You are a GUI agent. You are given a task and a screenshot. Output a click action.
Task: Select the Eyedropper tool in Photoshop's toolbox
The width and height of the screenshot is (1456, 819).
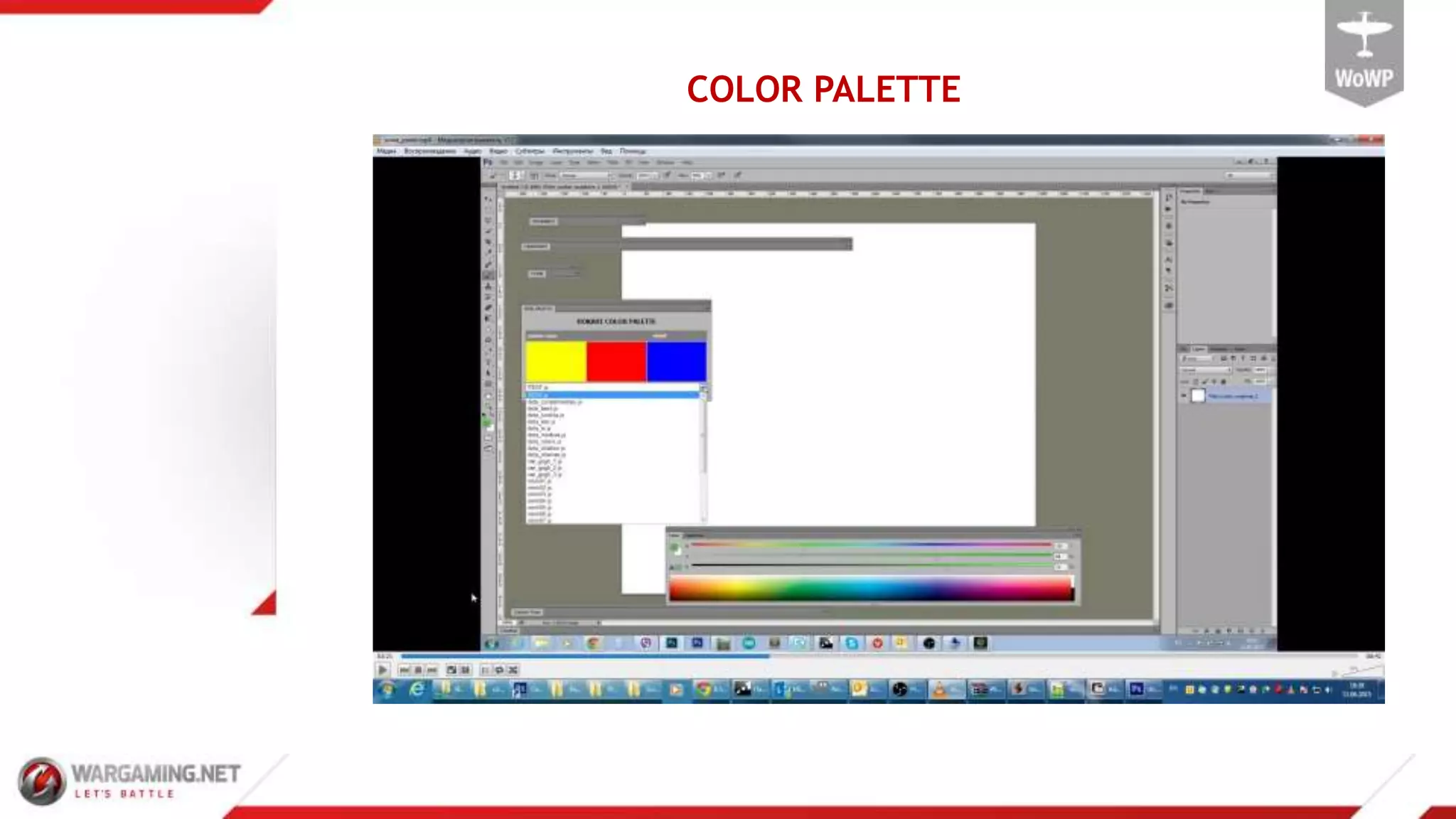pos(488,252)
